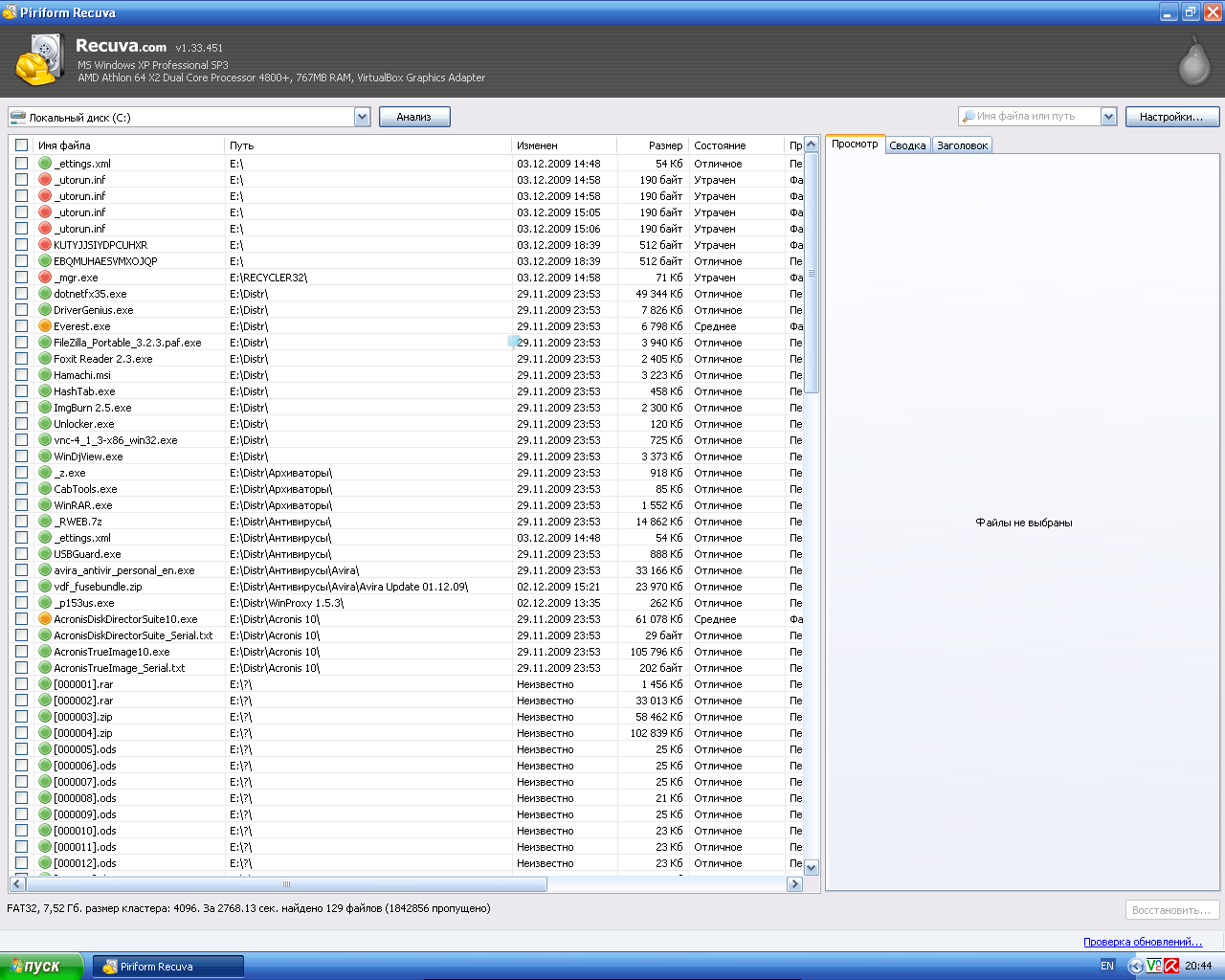Click the scroll-up arrow of file list
Image resolution: width=1225 pixels, height=980 pixels.
coord(812,145)
